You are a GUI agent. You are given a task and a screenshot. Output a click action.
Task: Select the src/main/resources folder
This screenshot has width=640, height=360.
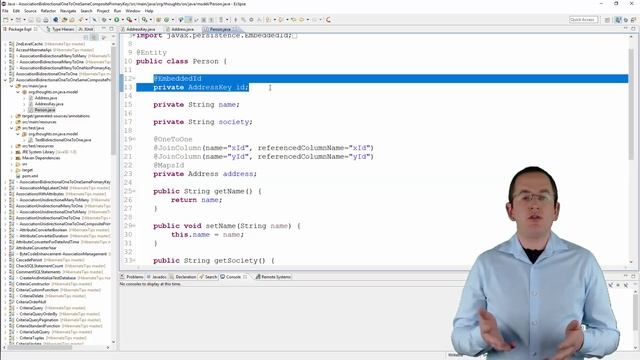(x=39, y=122)
